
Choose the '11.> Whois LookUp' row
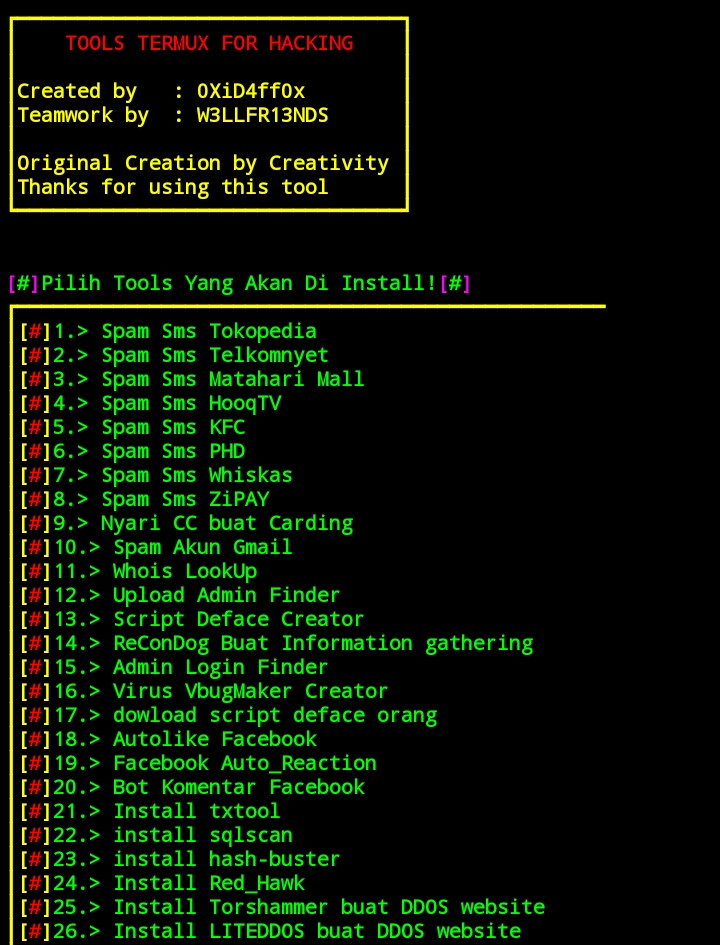click(x=139, y=571)
